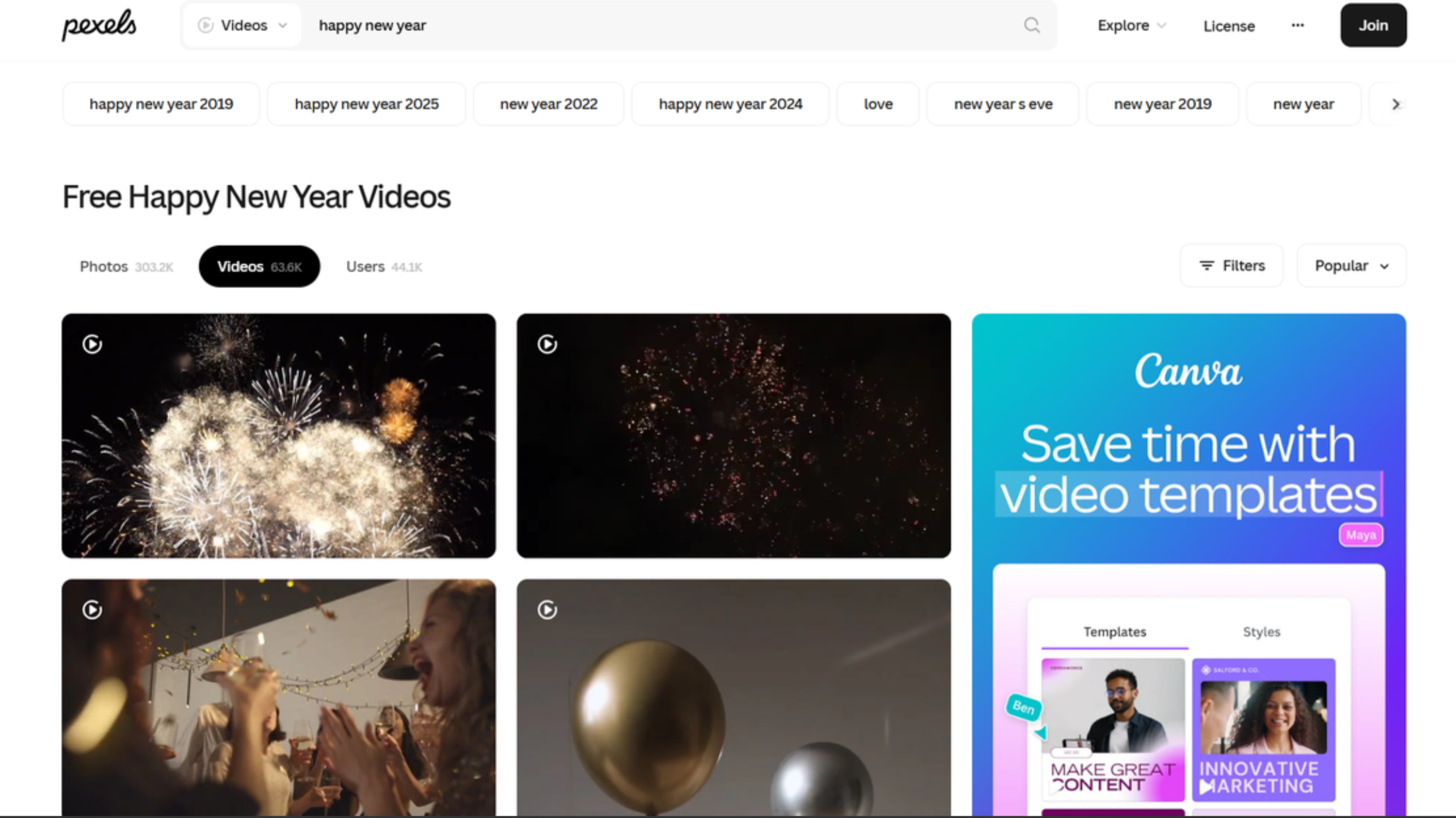Click the arrow to reveal more search suggestions
This screenshot has width=1456, height=818.
(1396, 104)
